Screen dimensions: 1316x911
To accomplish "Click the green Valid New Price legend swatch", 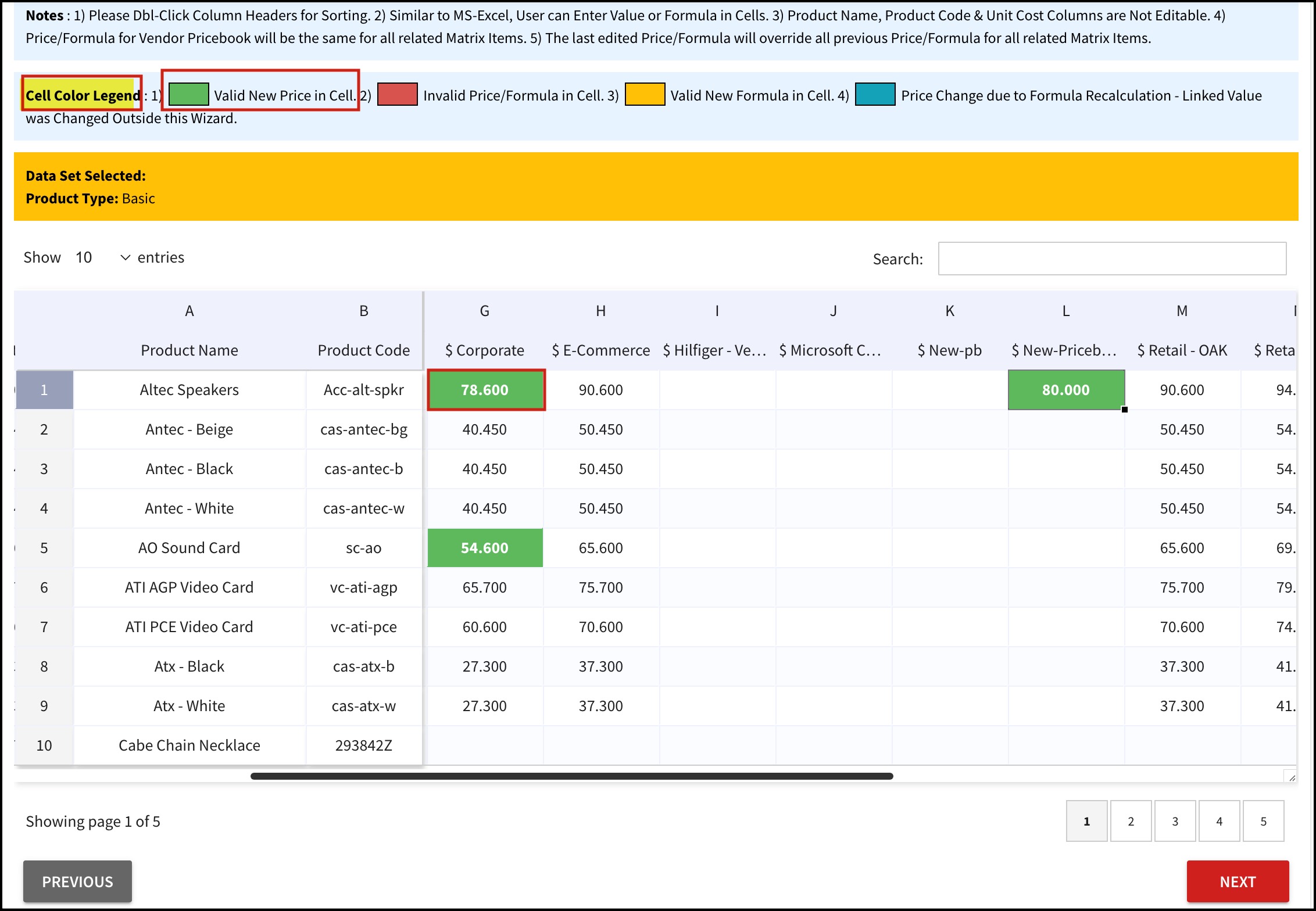I will tap(188, 94).
